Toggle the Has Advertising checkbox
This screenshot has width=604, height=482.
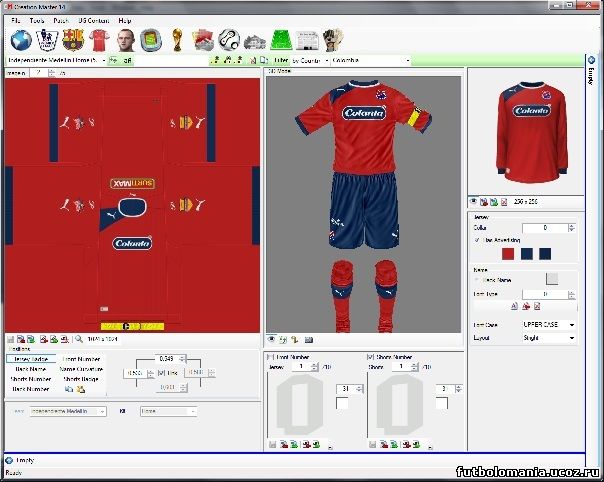click(477, 240)
